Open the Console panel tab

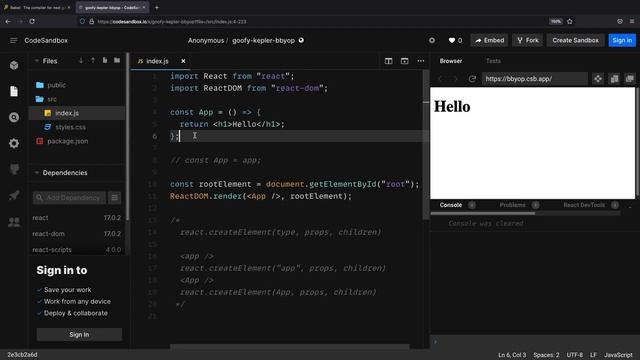[451, 205]
